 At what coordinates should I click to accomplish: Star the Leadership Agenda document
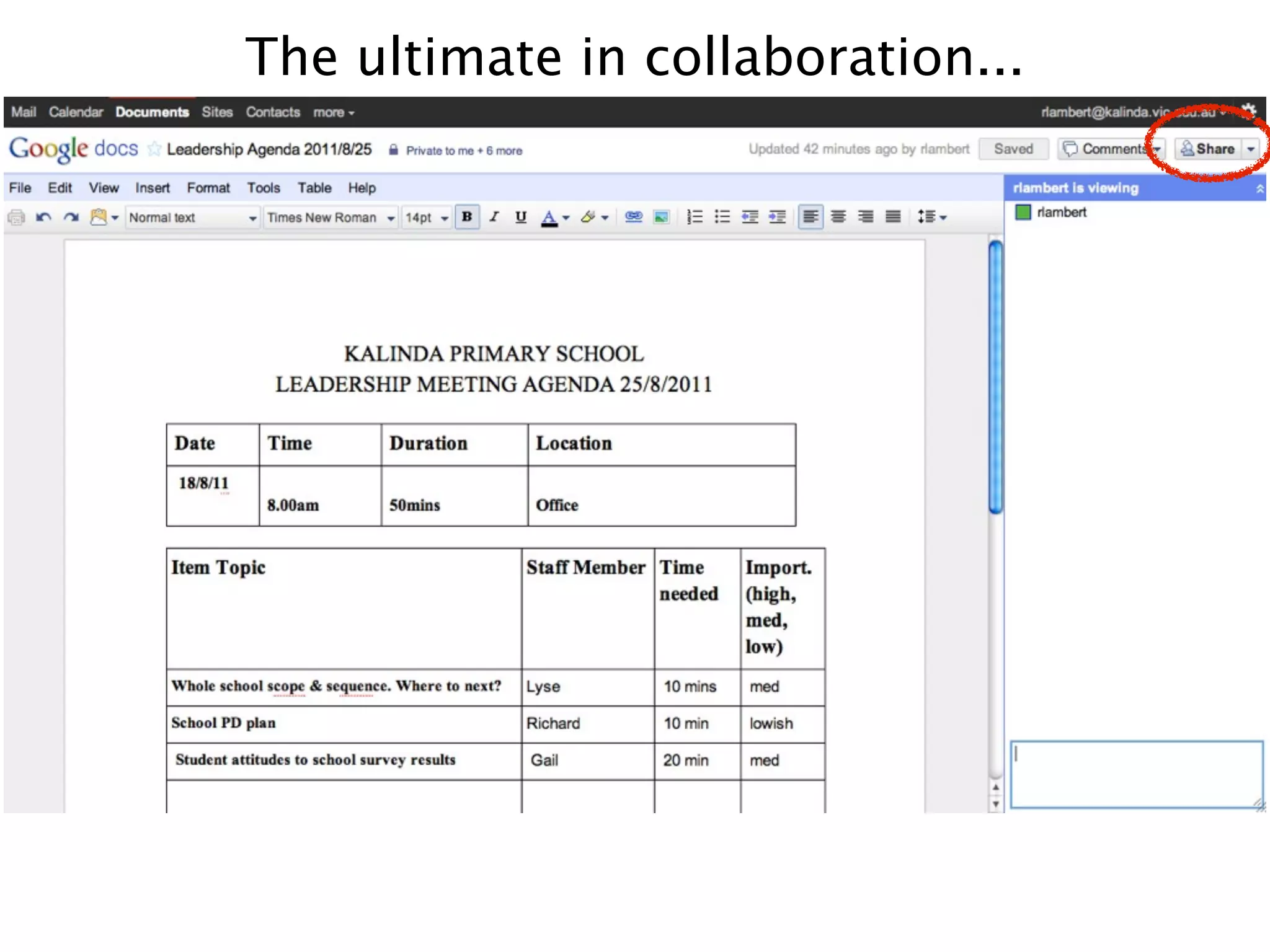click(x=154, y=149)
